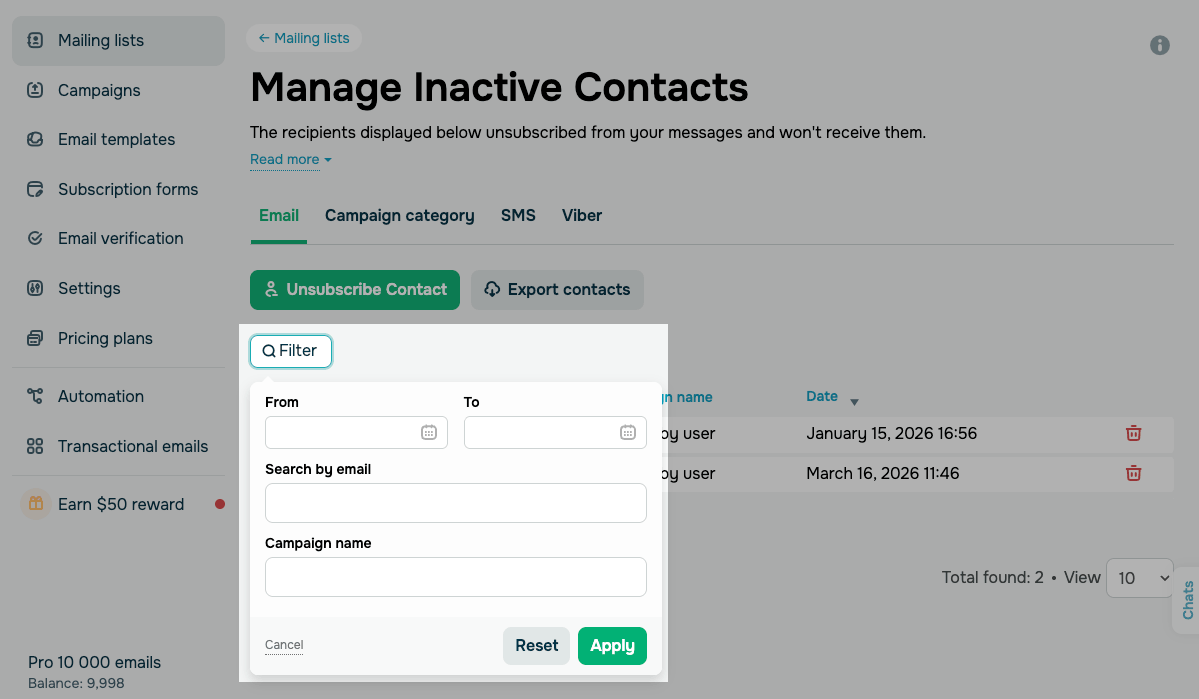Apply the filter settings
Screen dimensions: 1199x699
612,646
